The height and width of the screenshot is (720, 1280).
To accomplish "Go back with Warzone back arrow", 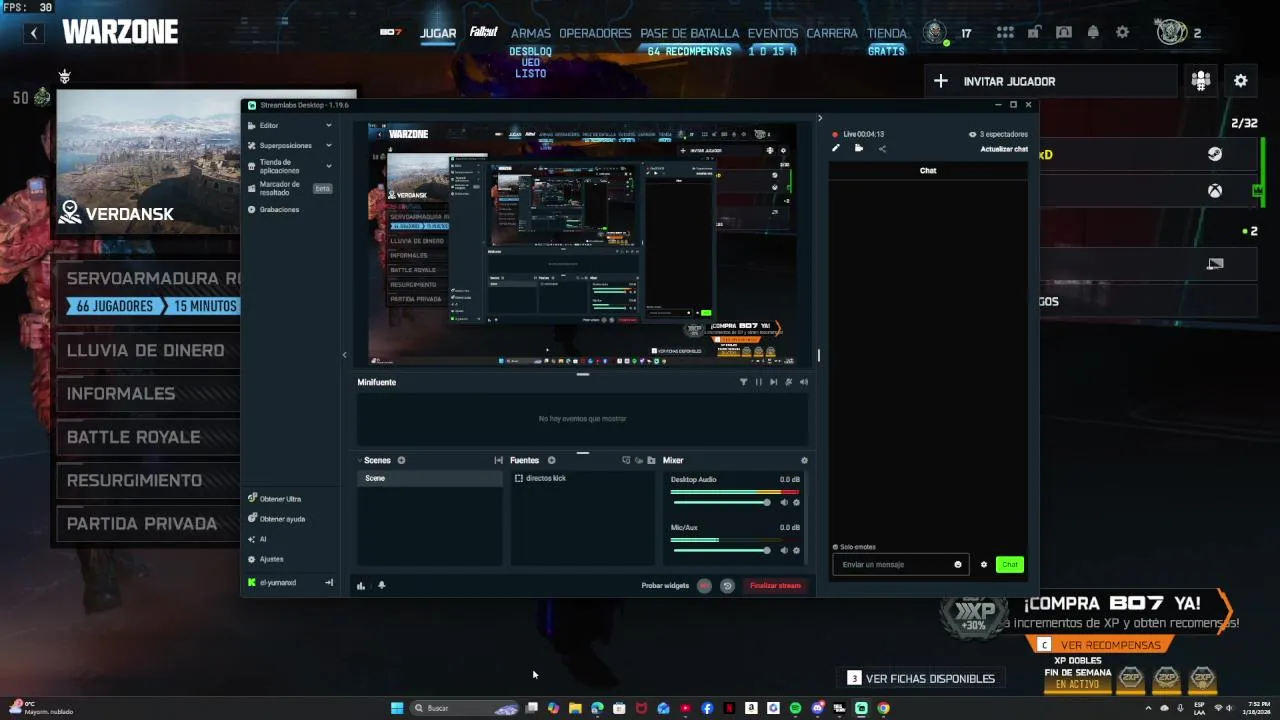I will [33, 33].
